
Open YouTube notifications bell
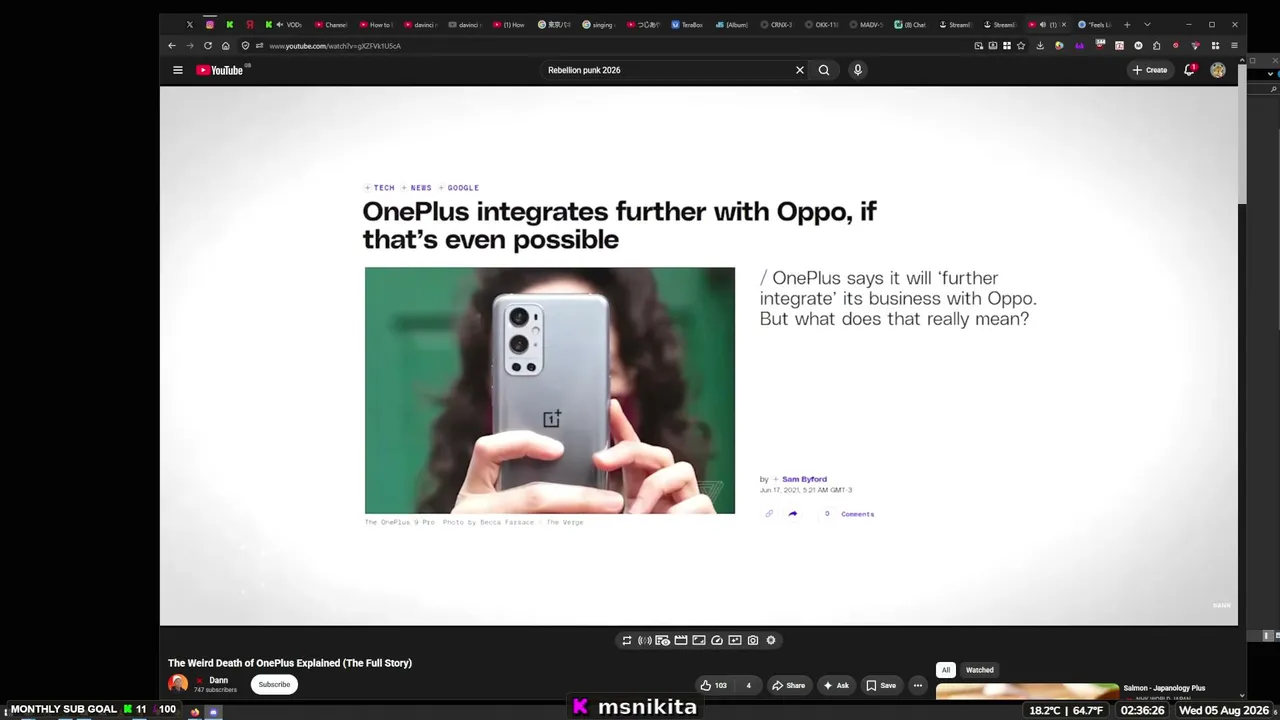click(x=1189, y=70)
